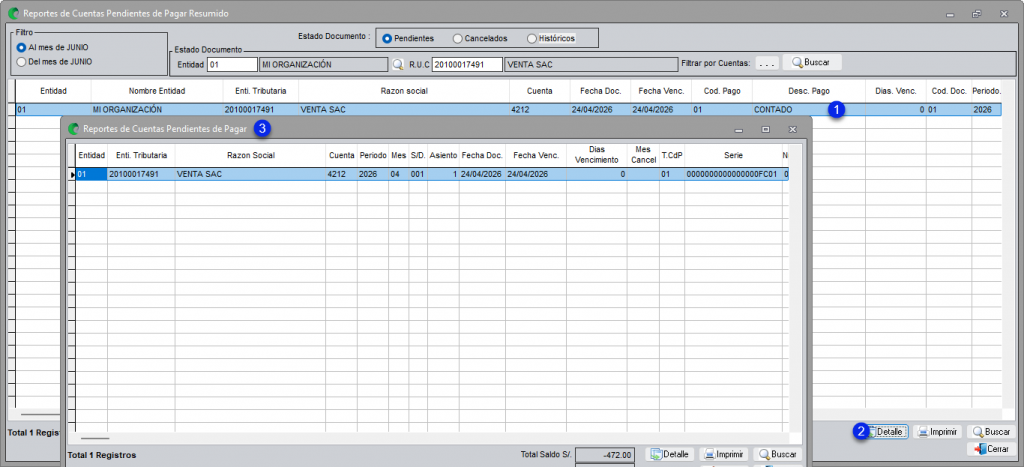
Task: Click 'Razon Social' column header in front window
Action: point(251,155)
